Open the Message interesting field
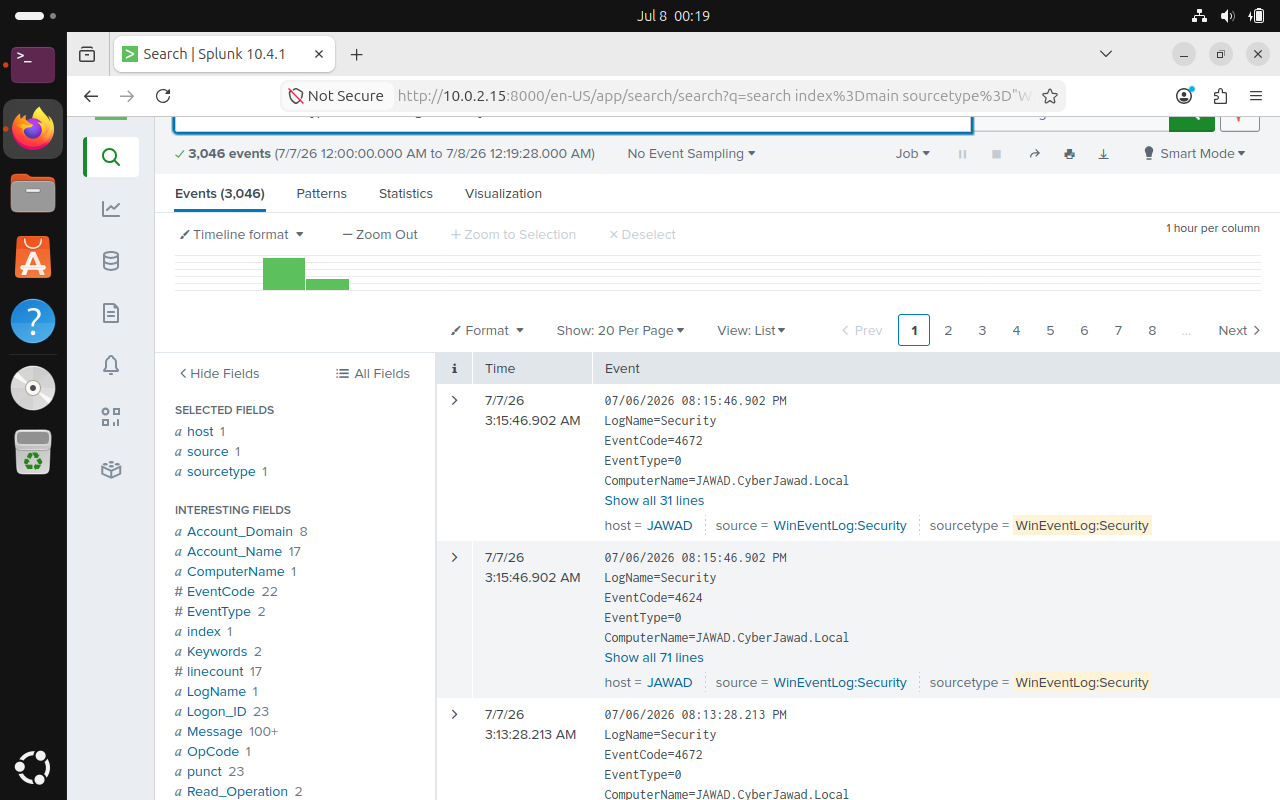 (x=214, y=731)
